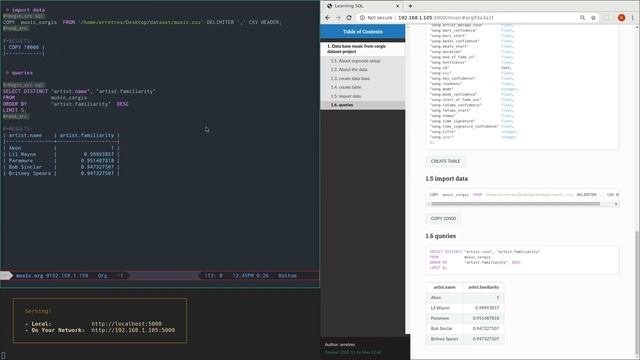This screenshot has width=640, height=360.
Task: Go to 1.1 About orgmode setup
Action: [356, 61]
